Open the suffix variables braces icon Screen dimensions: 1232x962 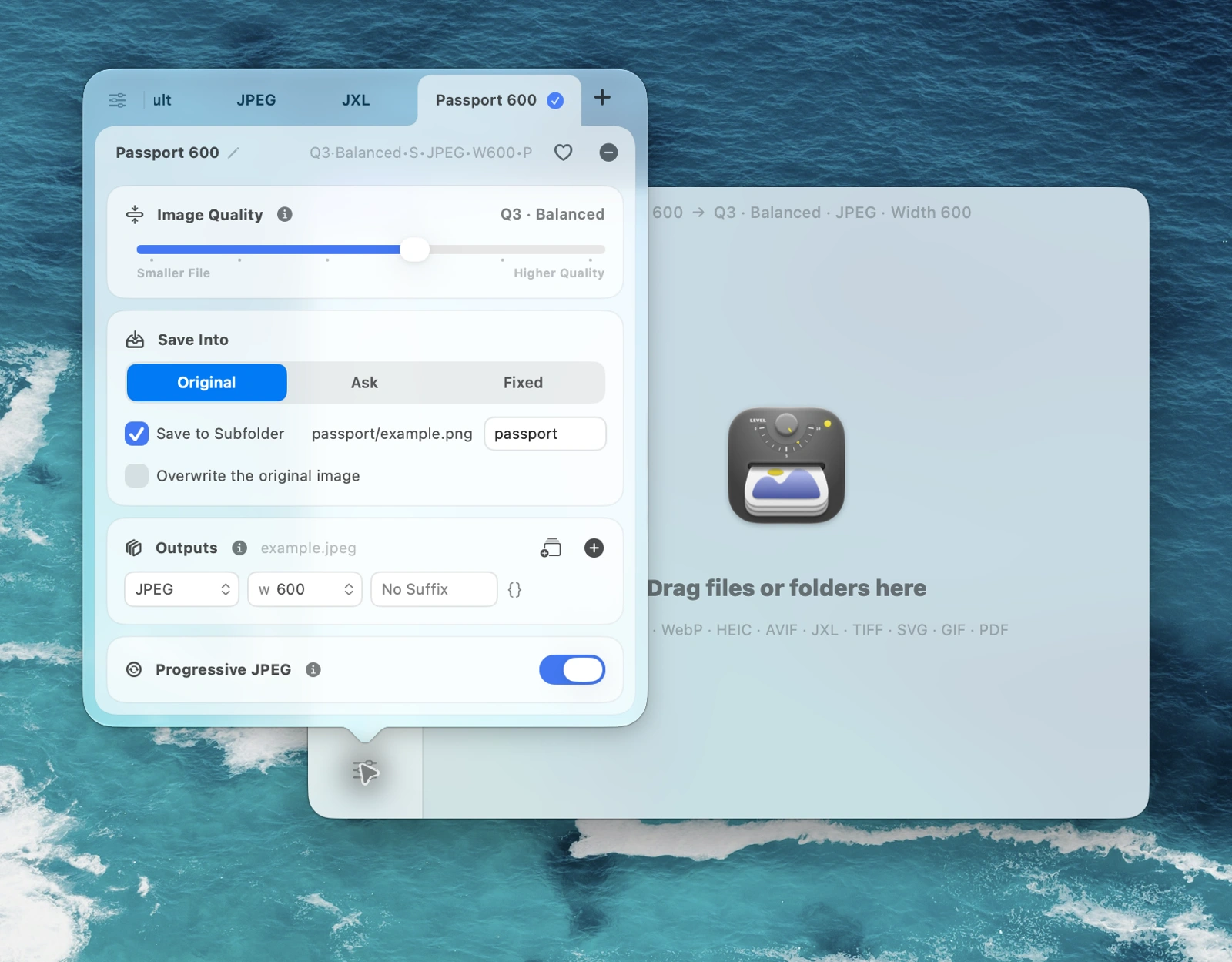click(x=514, y=589)
